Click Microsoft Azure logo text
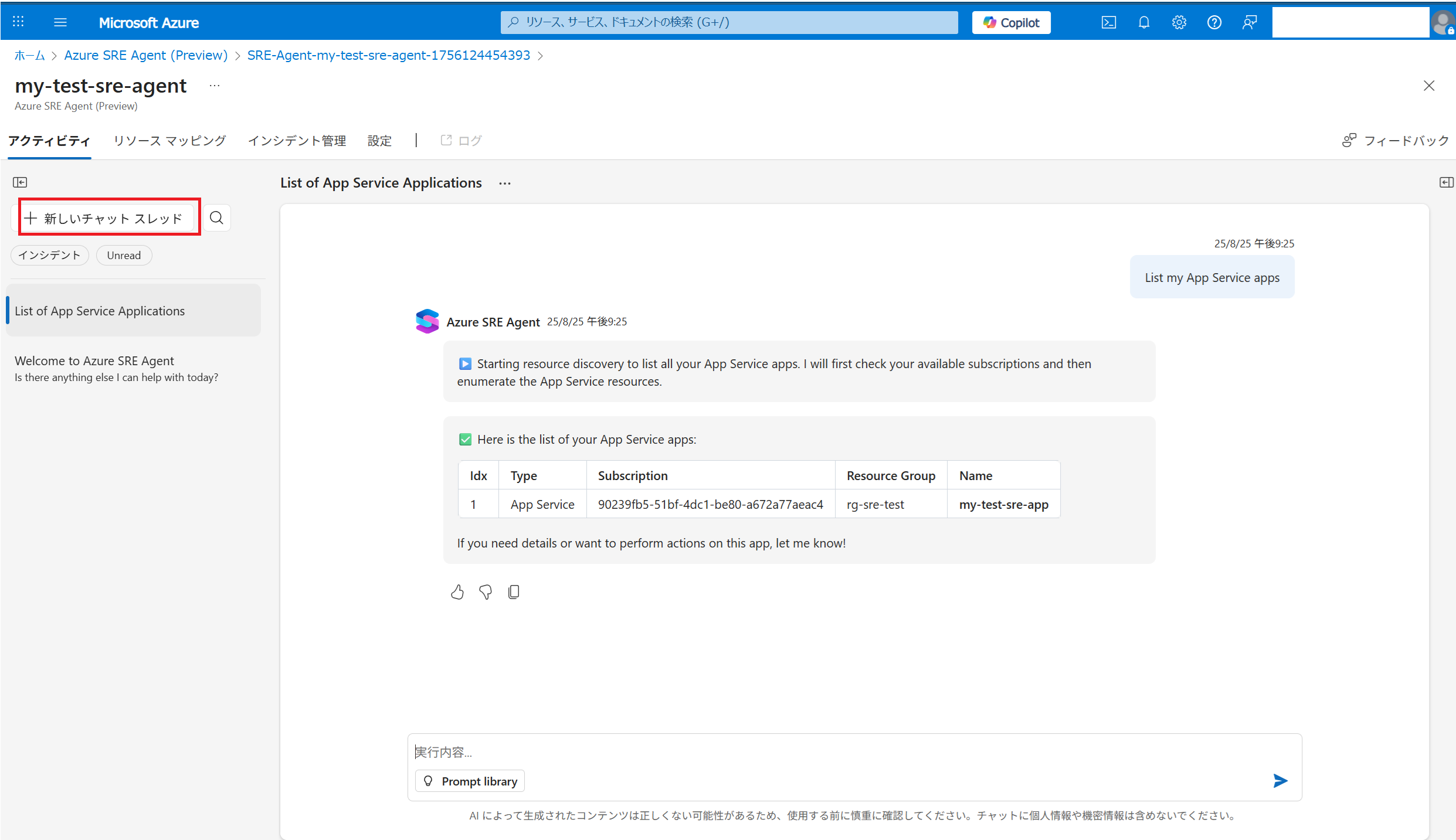1456x840 pixels. (149, 23)
